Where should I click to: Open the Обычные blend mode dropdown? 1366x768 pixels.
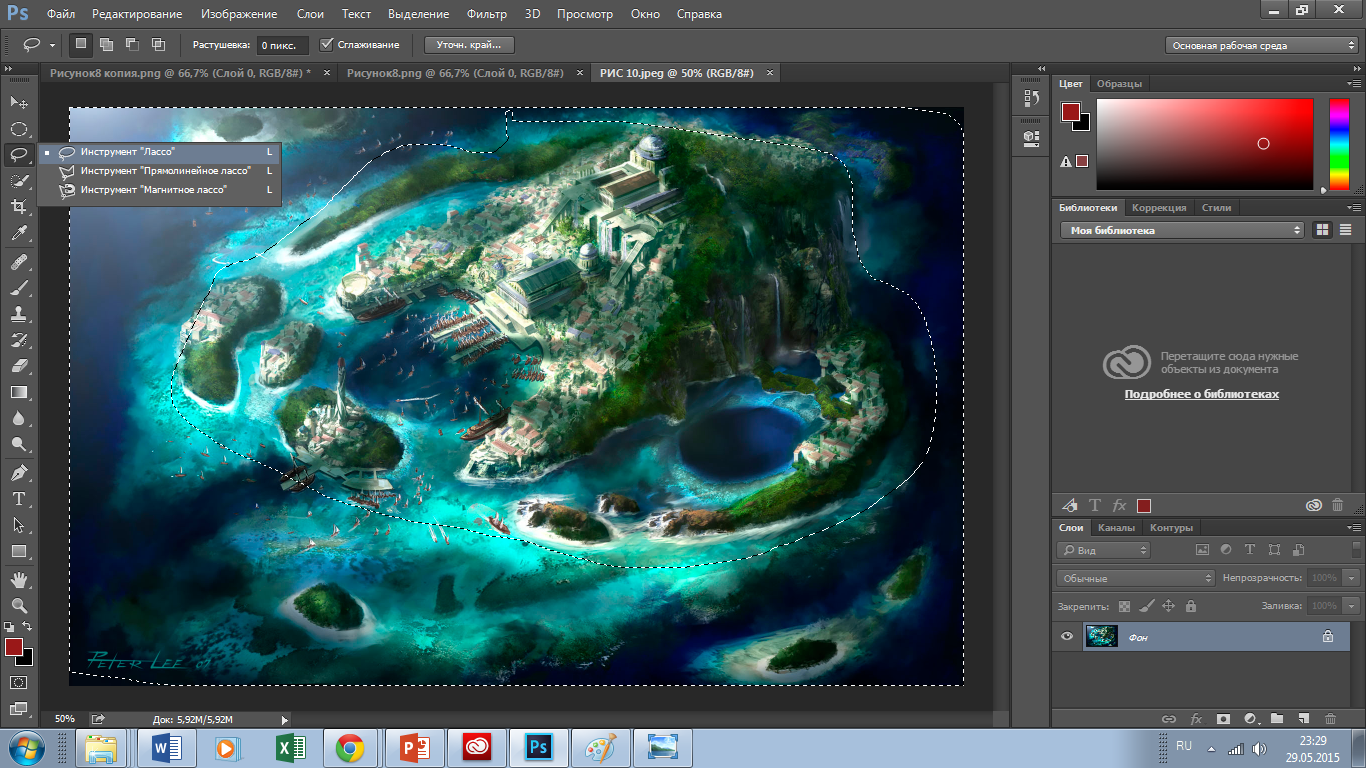click(x=1135, y=578)
